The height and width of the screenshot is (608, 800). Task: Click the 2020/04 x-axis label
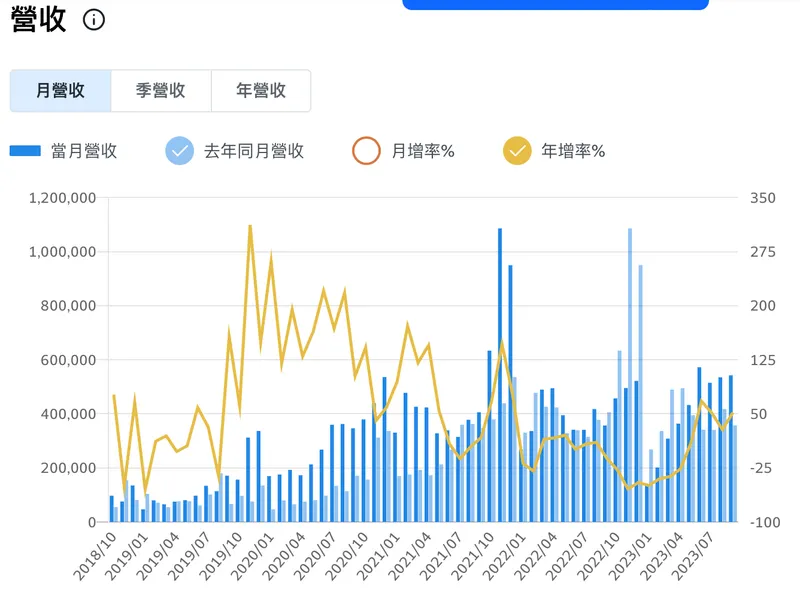point(284,556)
